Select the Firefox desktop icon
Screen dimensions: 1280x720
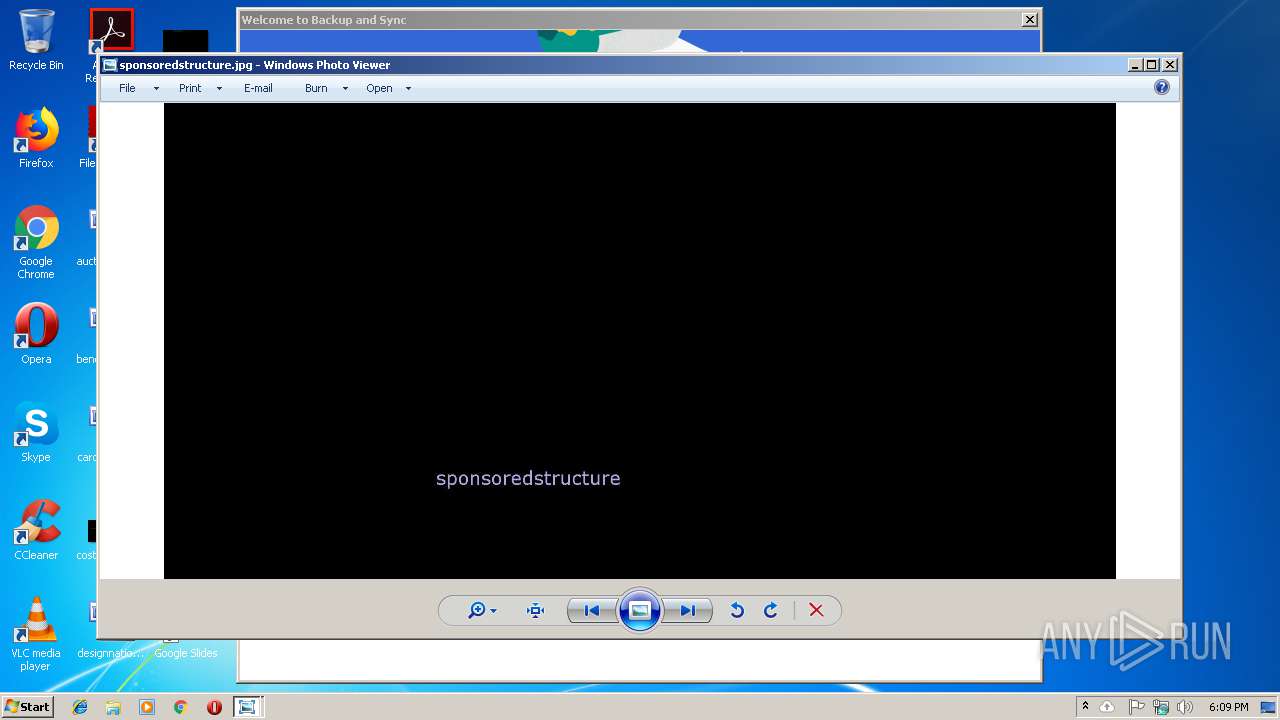[36, 138]
